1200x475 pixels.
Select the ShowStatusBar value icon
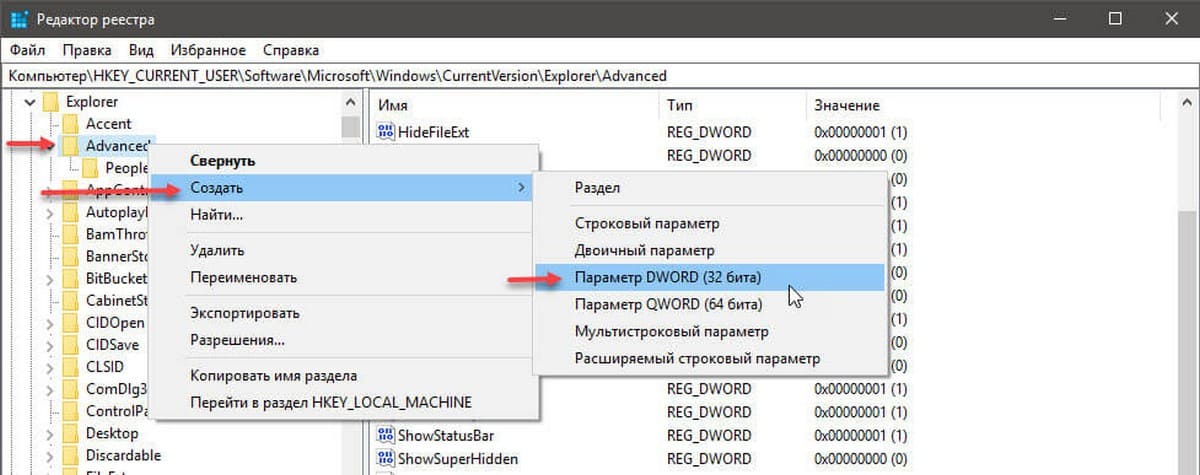[385, 435]
